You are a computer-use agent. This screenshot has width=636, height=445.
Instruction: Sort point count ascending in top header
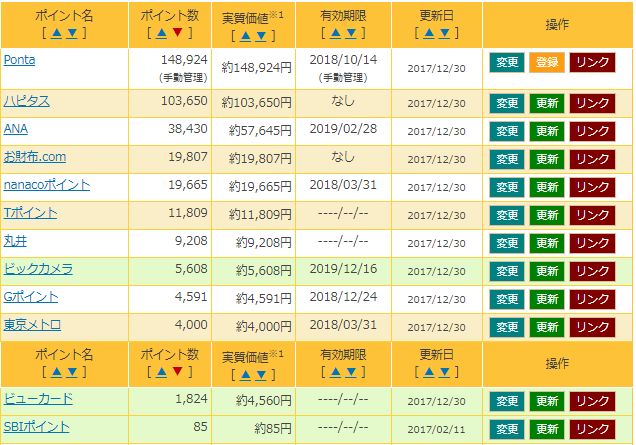pos(161,33)
